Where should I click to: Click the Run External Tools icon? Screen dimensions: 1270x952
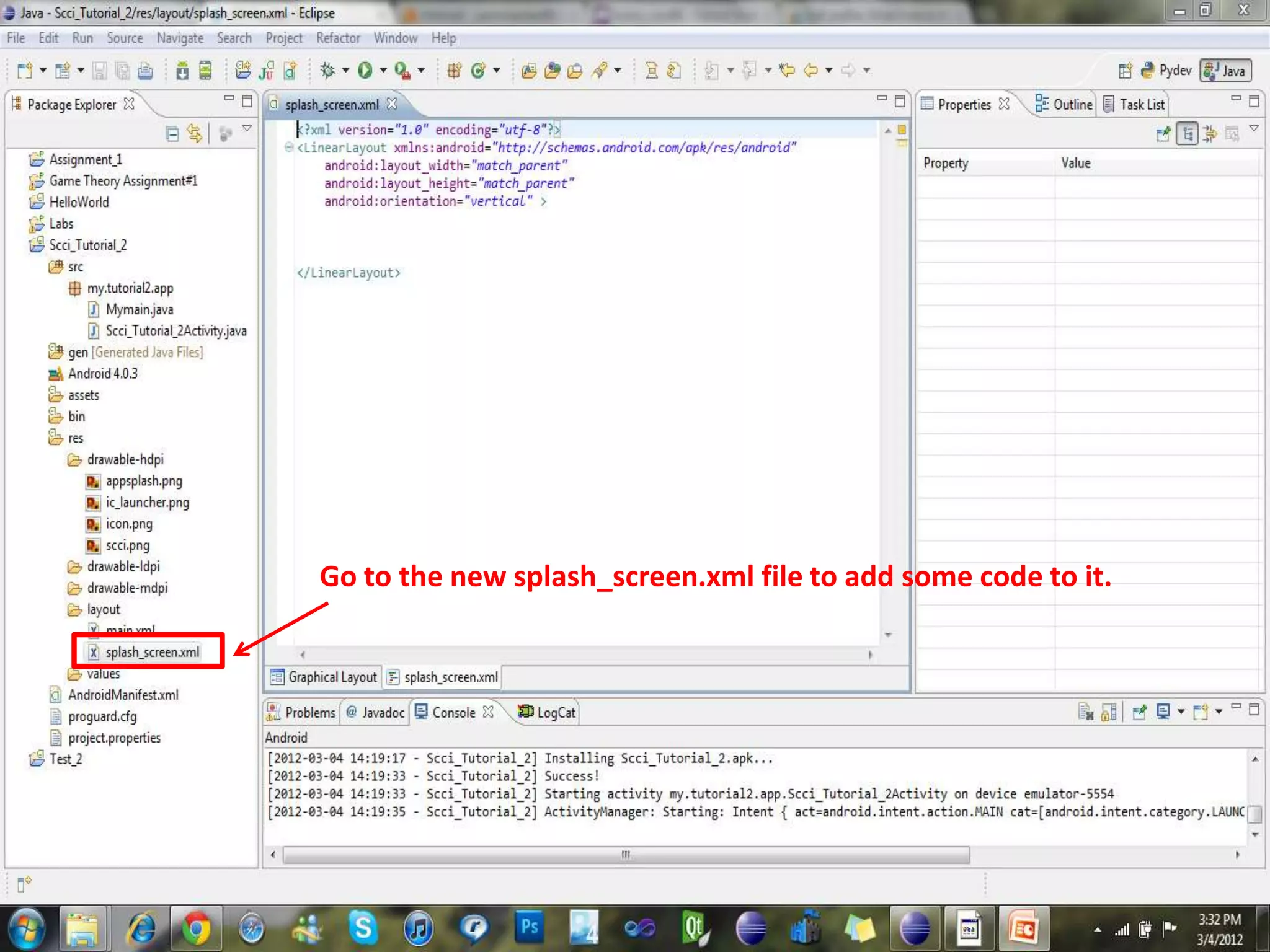(x=402, y=71)
